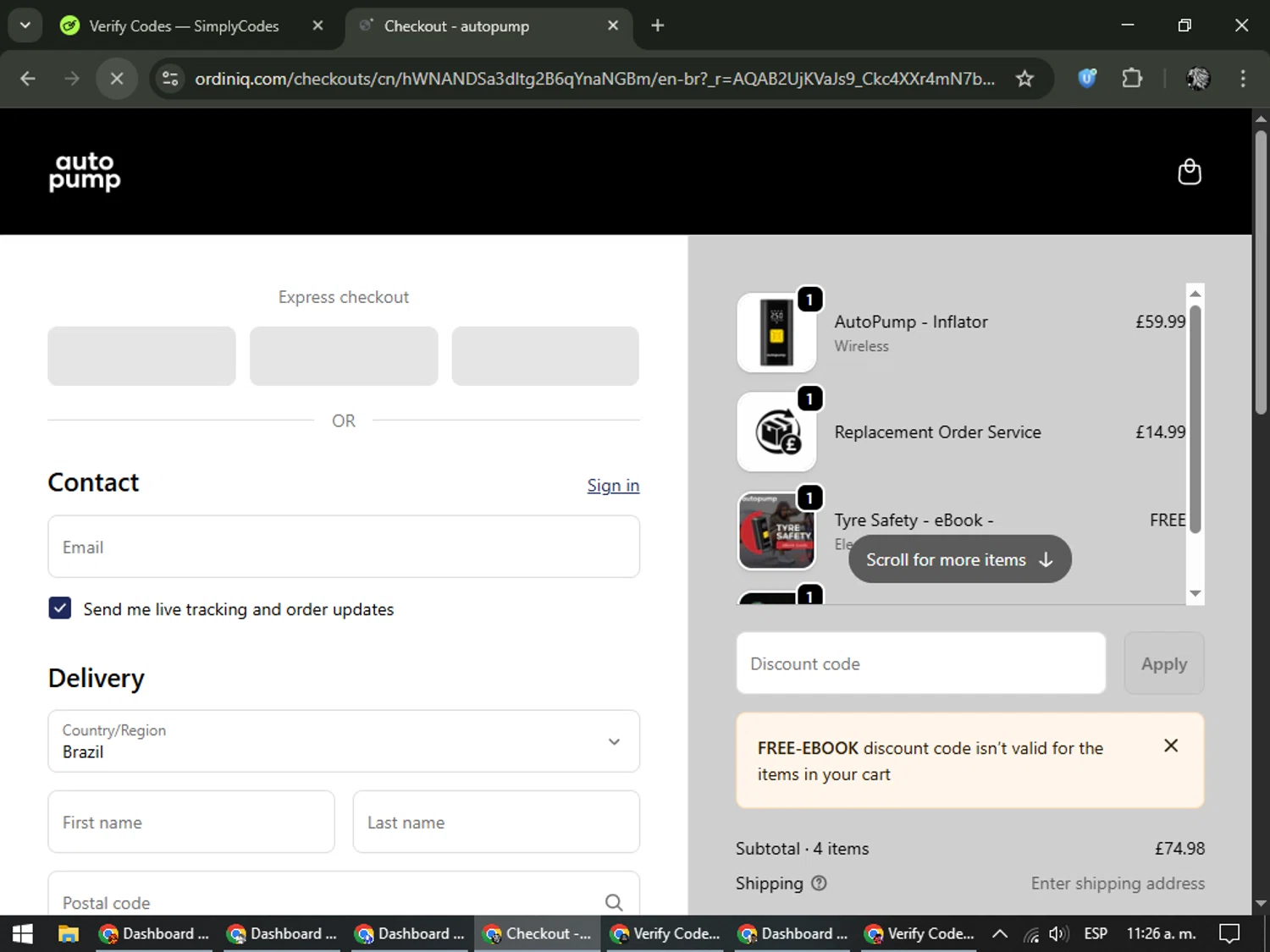
Task: Click the first express checkout button
Action: [141, 356]
